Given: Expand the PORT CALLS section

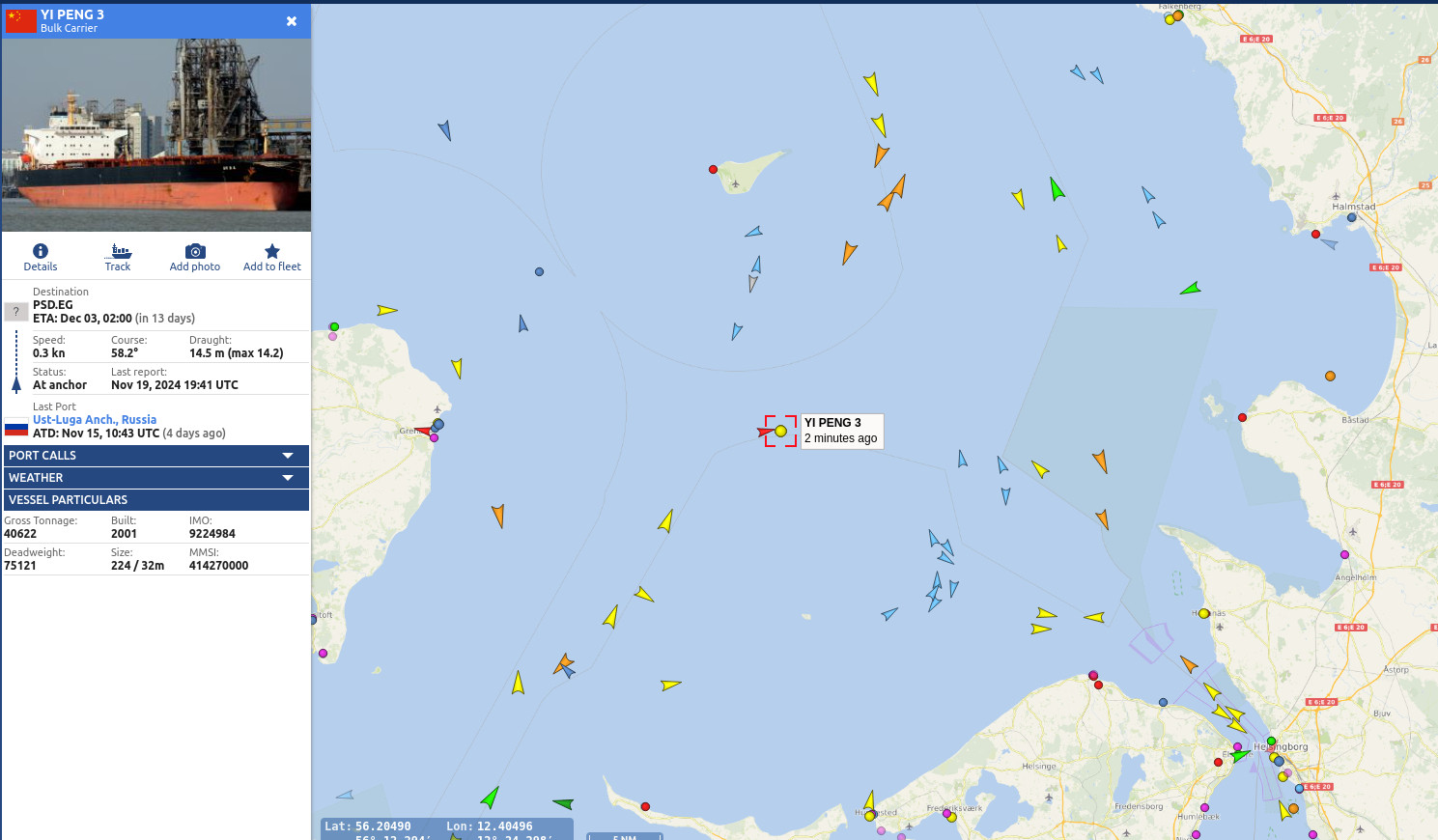Looking at the screenshot, I should [156, 456].
